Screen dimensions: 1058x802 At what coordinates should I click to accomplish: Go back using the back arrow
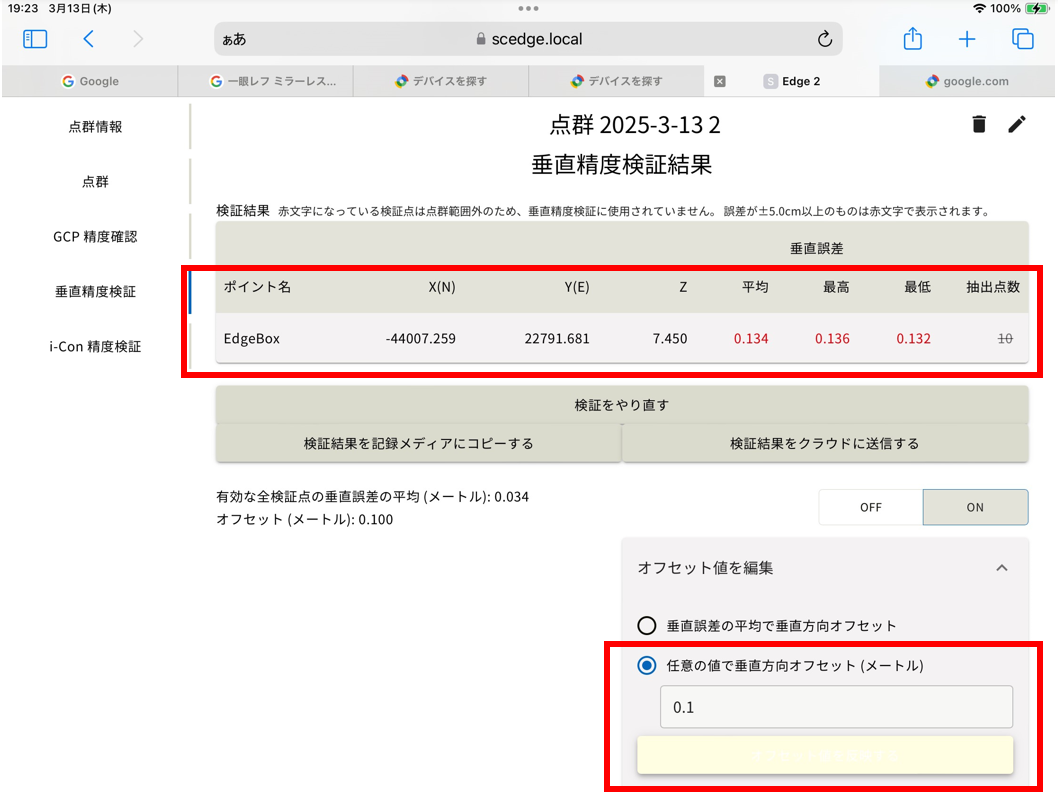(x=89, y=39)
